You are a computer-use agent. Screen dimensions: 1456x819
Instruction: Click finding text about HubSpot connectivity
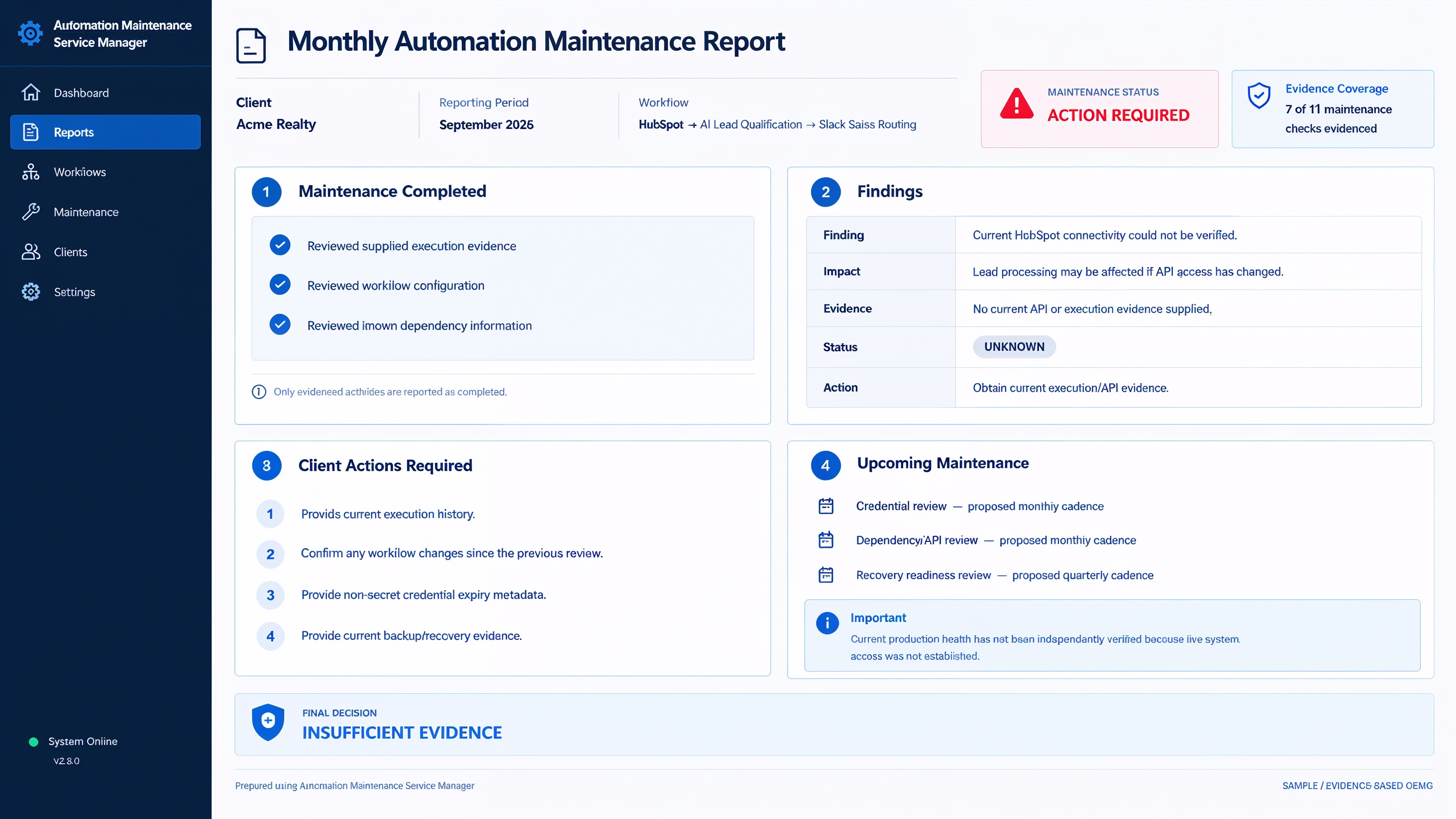pyautogui.click(x=1104, y=235)
